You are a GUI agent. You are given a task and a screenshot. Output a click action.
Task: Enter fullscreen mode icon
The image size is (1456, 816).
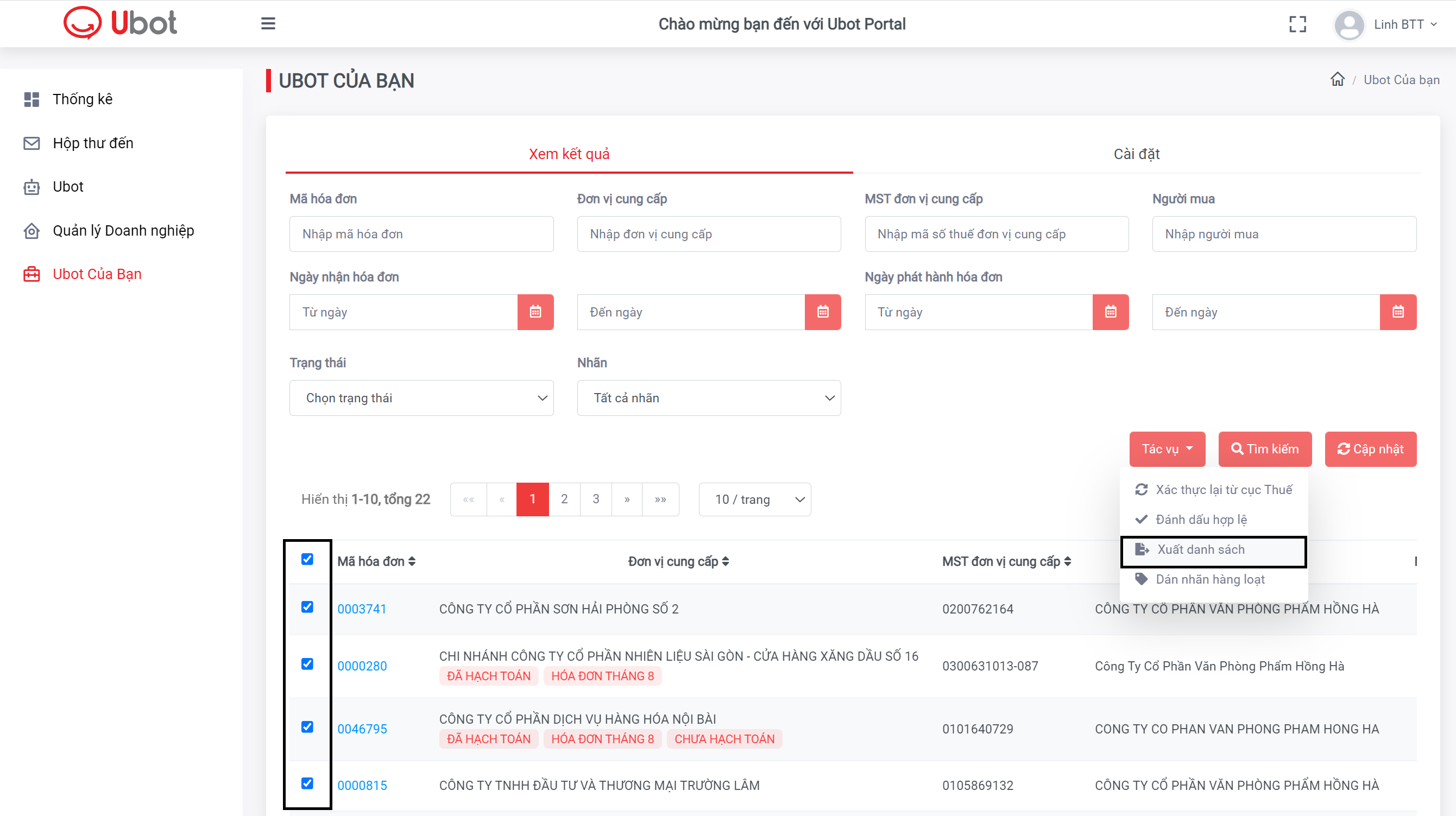click(1297, 24)
